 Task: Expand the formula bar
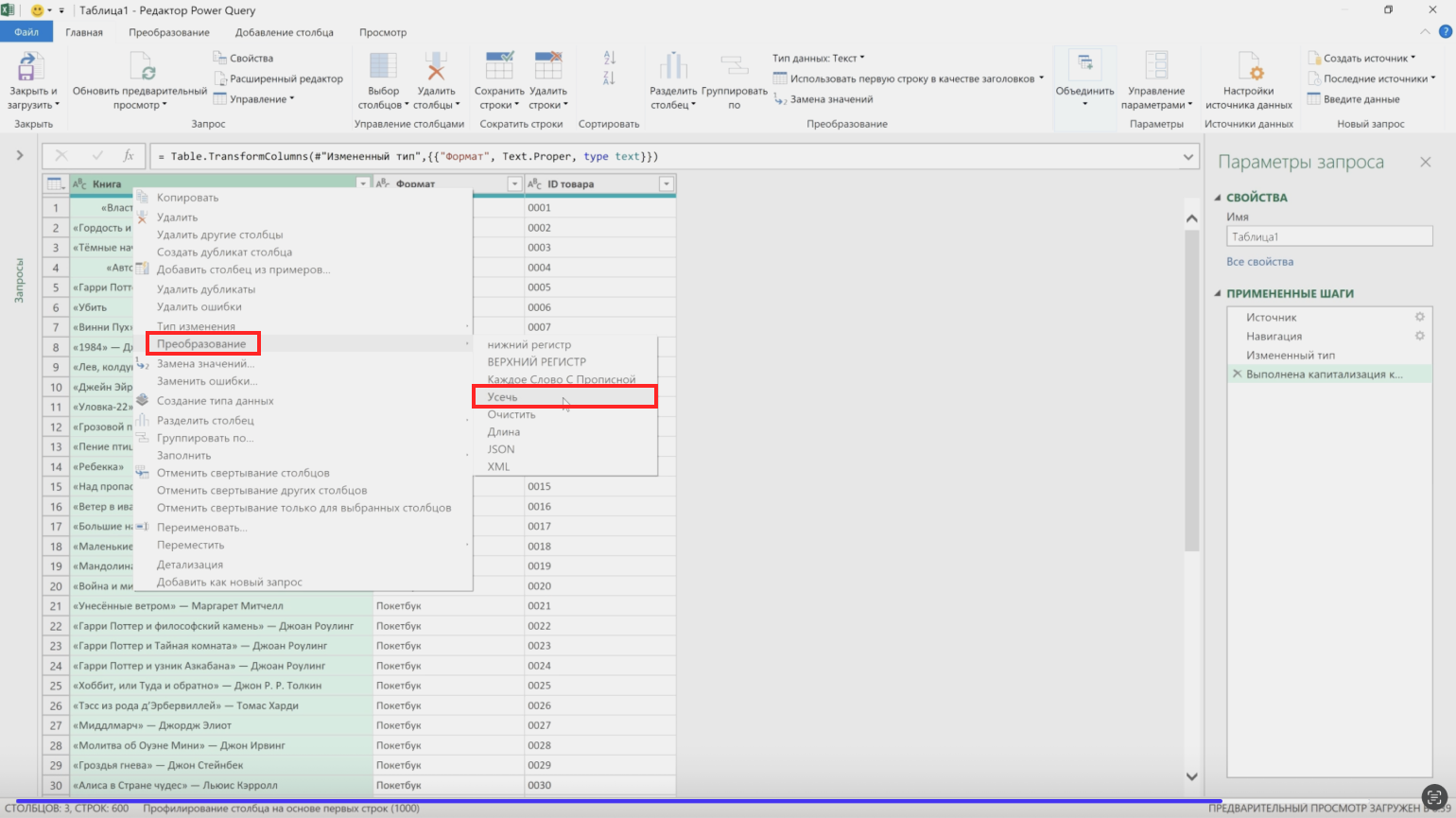tap(1189, 157)
